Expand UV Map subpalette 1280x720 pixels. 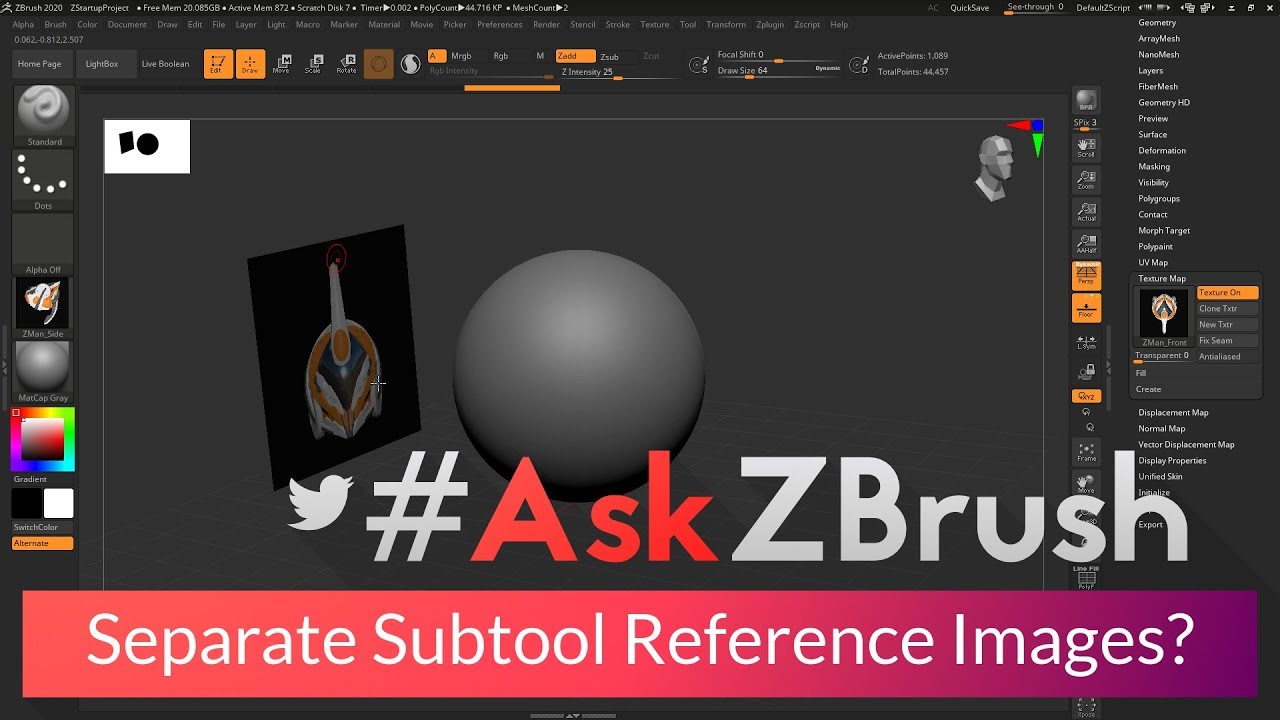(x=1153, y=262)
